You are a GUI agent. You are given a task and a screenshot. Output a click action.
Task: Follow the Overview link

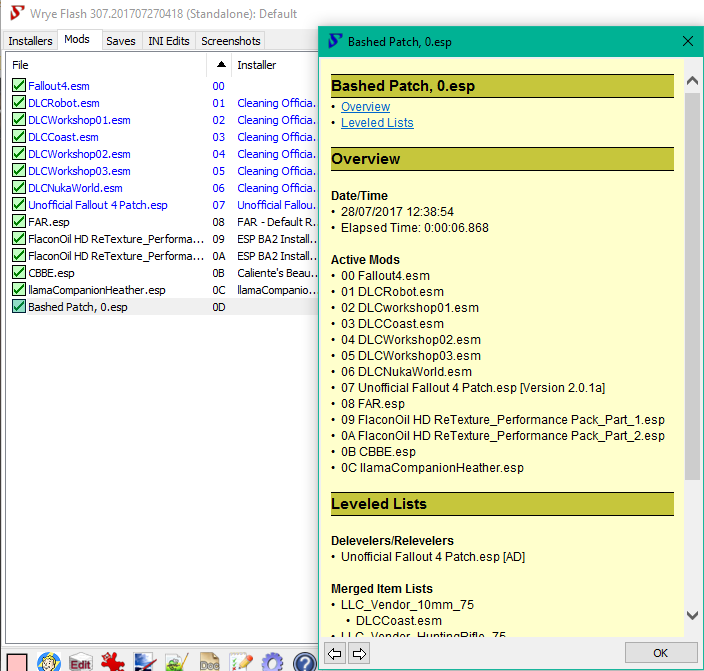[x=365, y=106]
